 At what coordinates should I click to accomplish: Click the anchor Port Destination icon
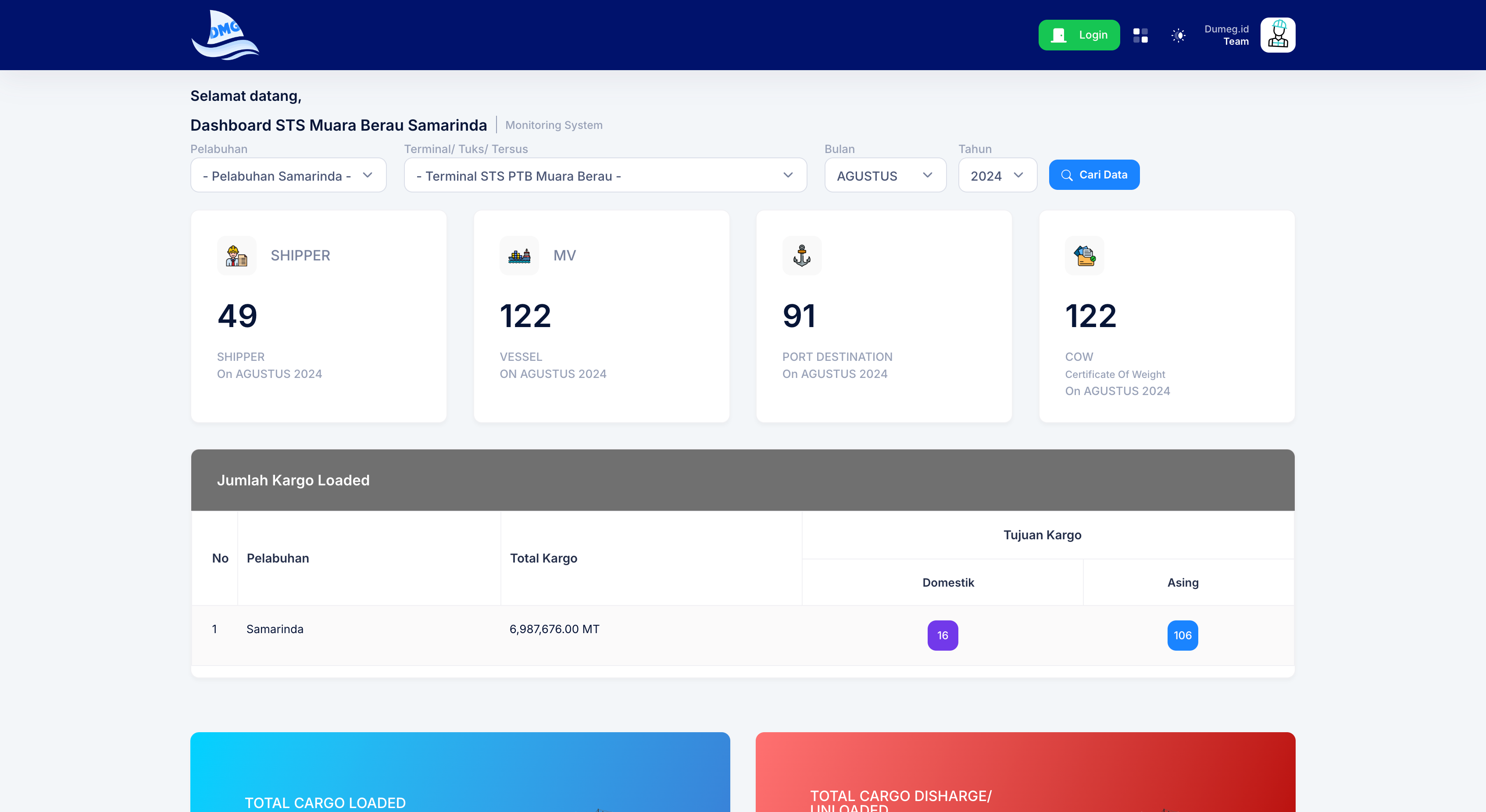coord(802,256)
